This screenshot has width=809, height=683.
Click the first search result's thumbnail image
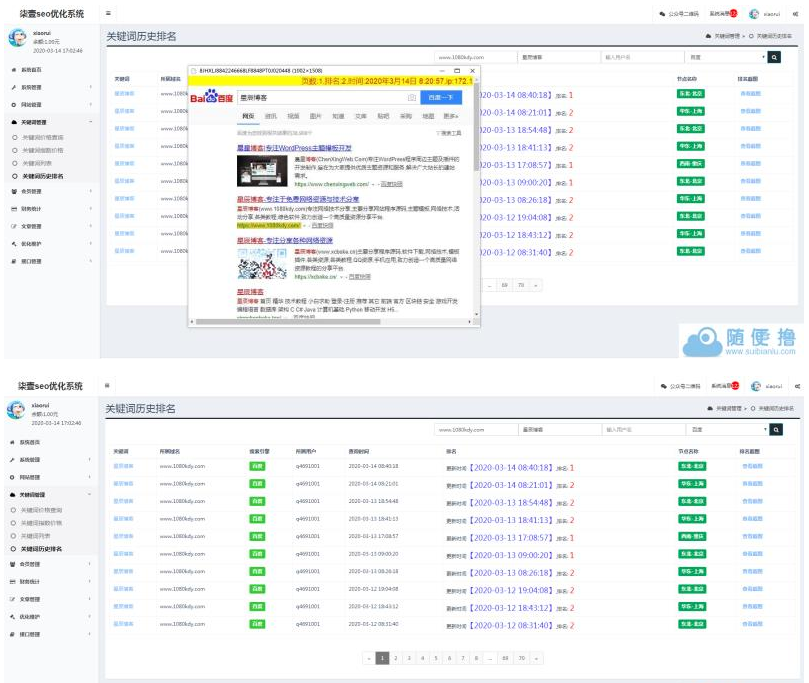262,171
